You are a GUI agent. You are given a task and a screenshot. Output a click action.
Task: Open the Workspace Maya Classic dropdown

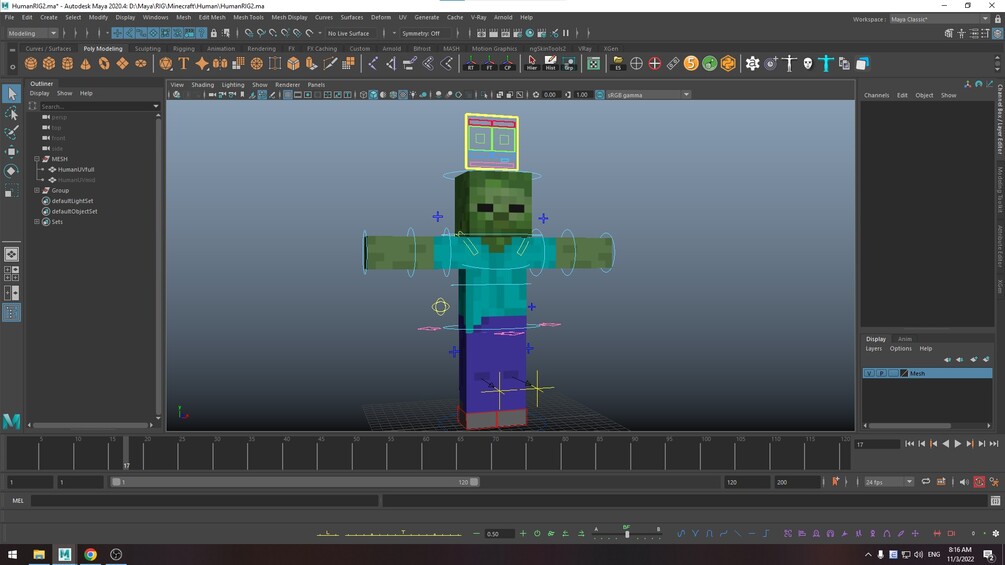940,19
